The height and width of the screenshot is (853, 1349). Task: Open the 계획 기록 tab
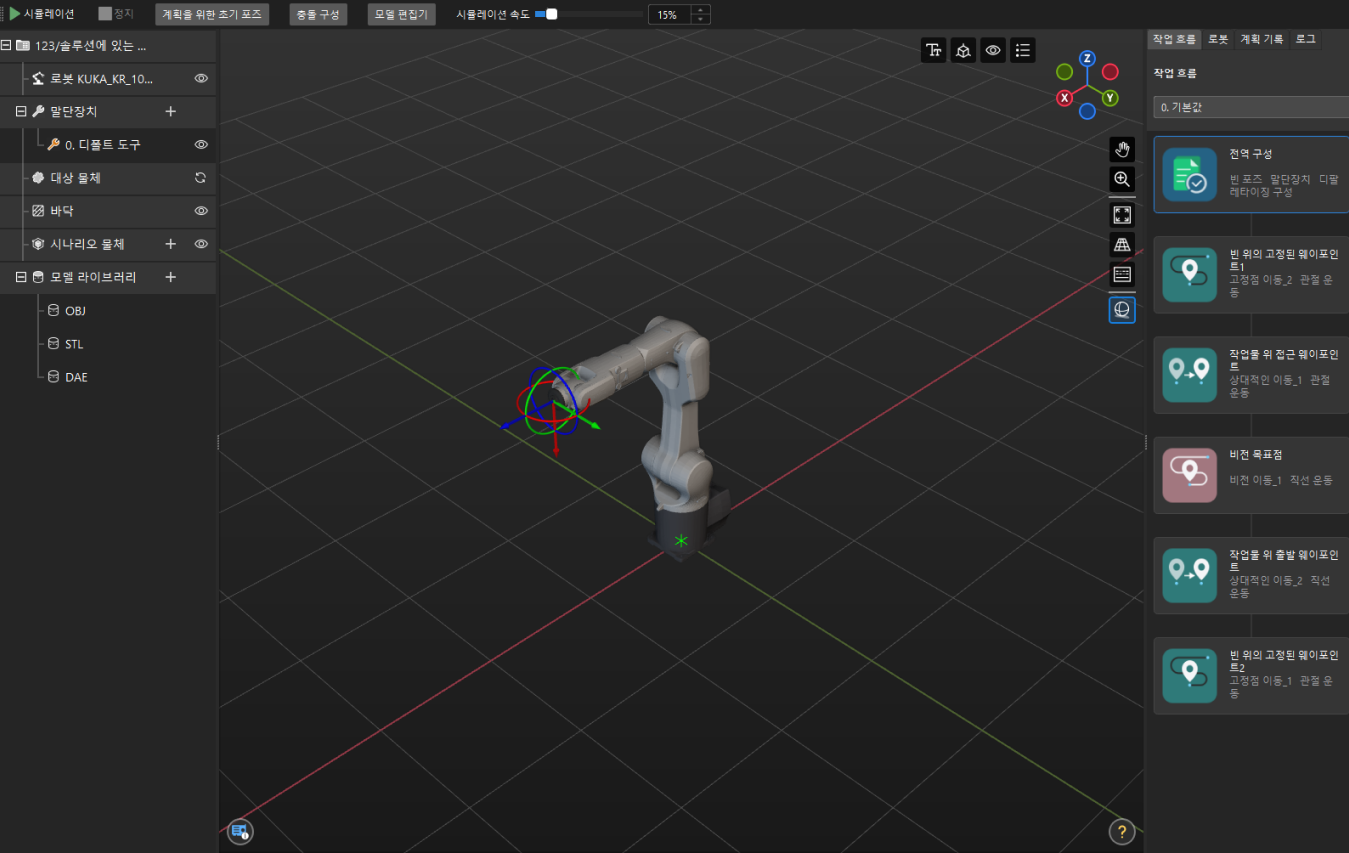coord(1262,39)
